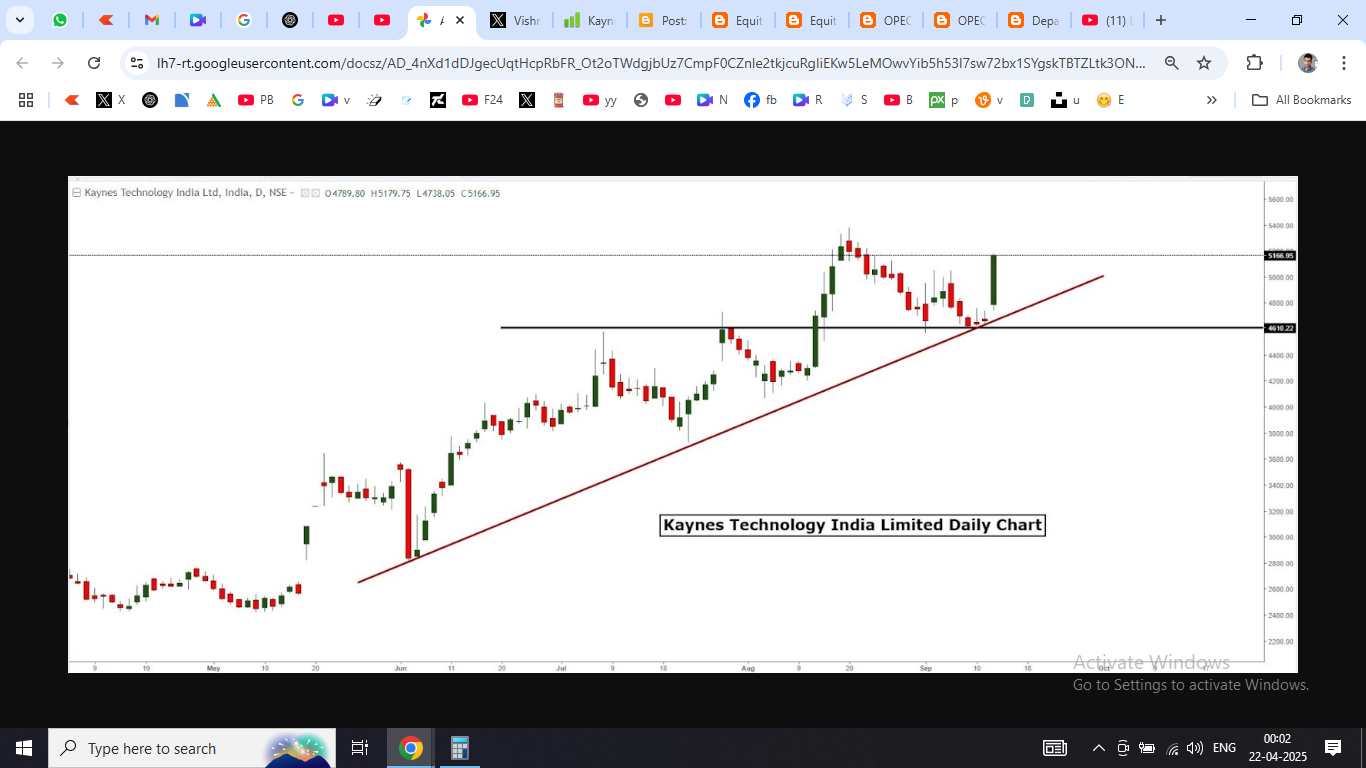Bookmark this page with the star icon
The image size is (1366, 768).
click(1204, 63)
